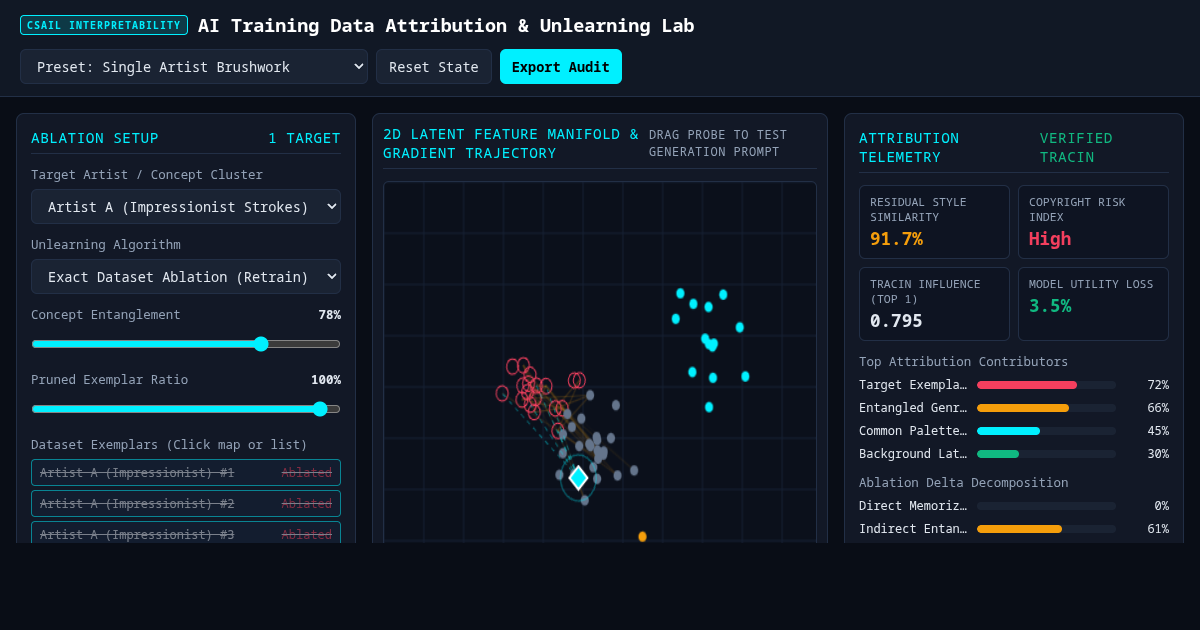Click Copyright Risk Index High value
Screen dimensions: 1200x630
[x=1050, y=239]
